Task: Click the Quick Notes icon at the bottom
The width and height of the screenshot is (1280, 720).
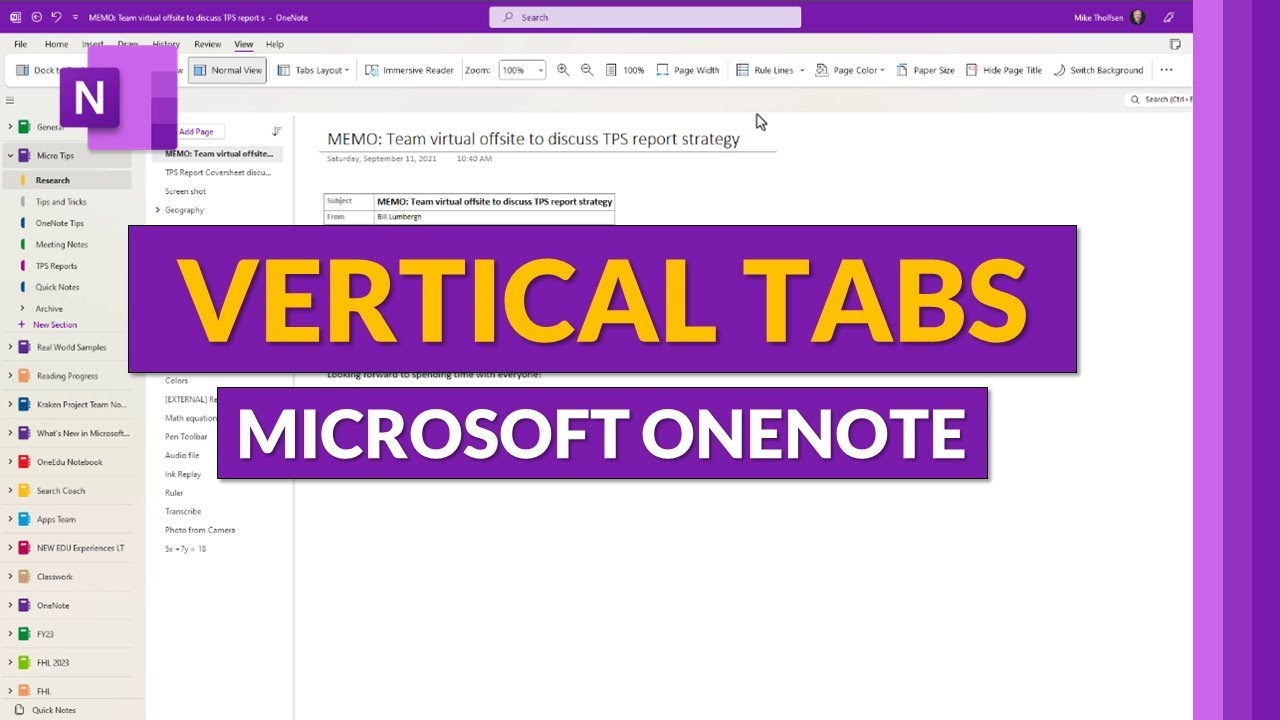Action: coord(19,710)
